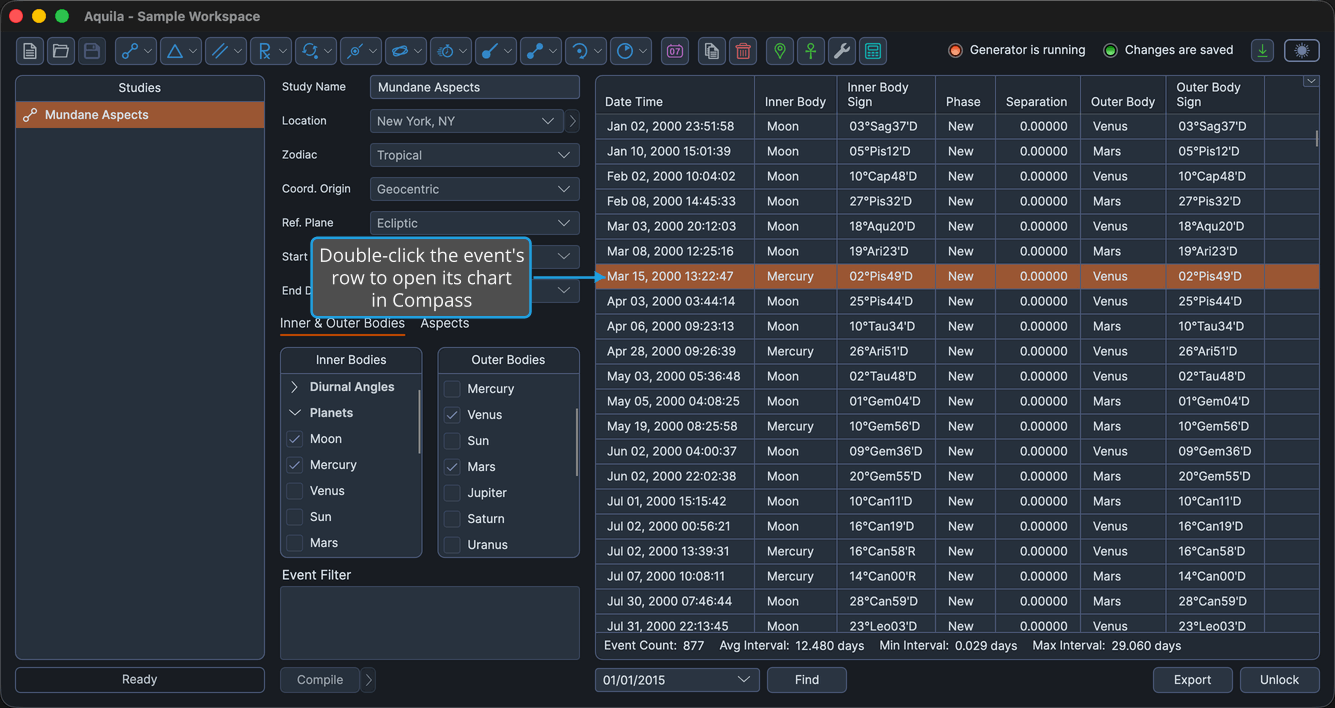Open the retrograde Rx study tool
The height and width of the screenshot is (708, 1335).
click(x=271, y=51)
